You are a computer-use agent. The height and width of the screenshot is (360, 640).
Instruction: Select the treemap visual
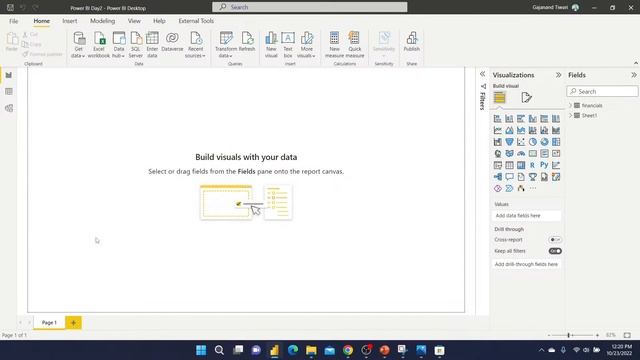pos(556,142)
